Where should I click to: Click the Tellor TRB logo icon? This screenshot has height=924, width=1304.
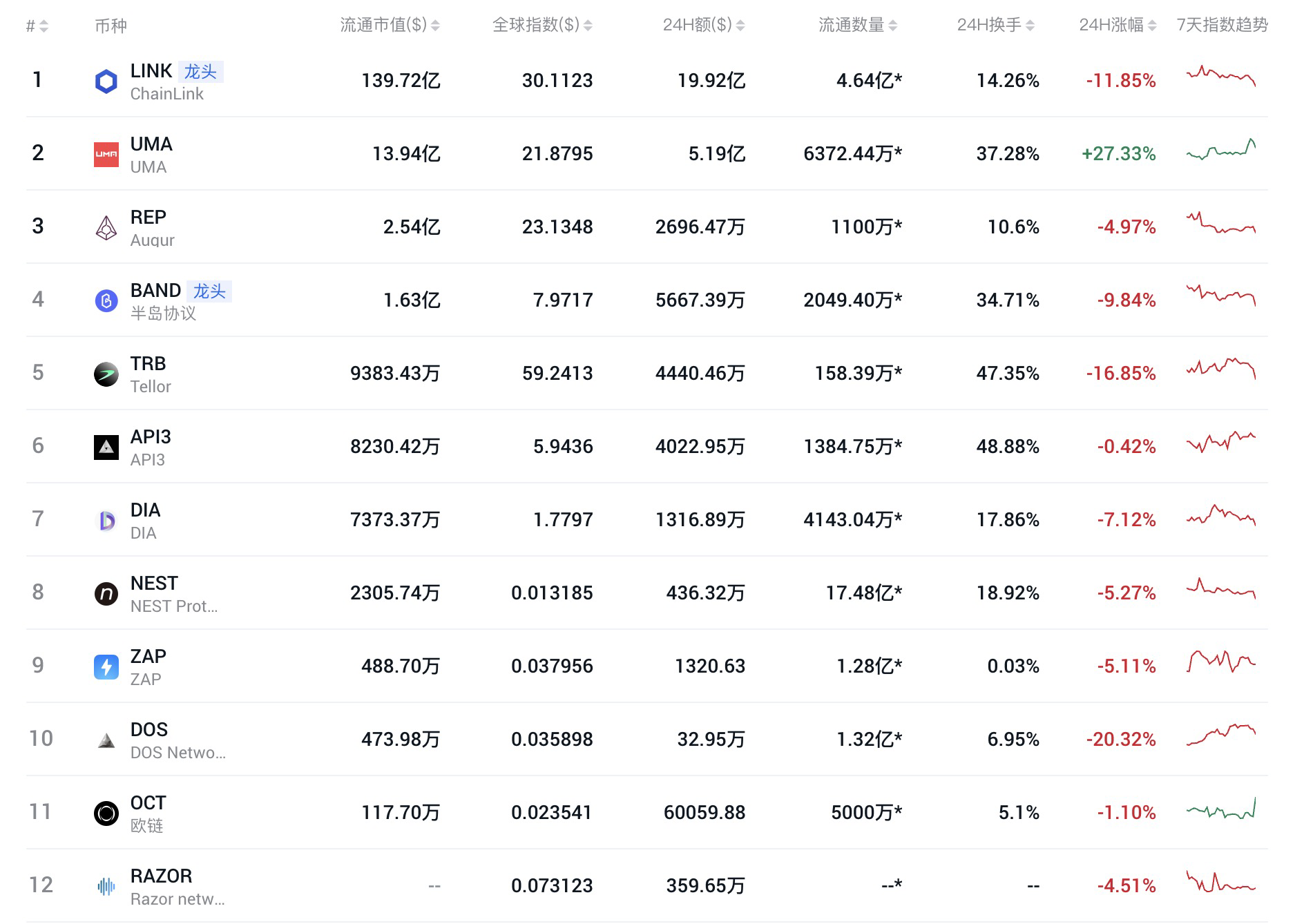click(106, 374)
